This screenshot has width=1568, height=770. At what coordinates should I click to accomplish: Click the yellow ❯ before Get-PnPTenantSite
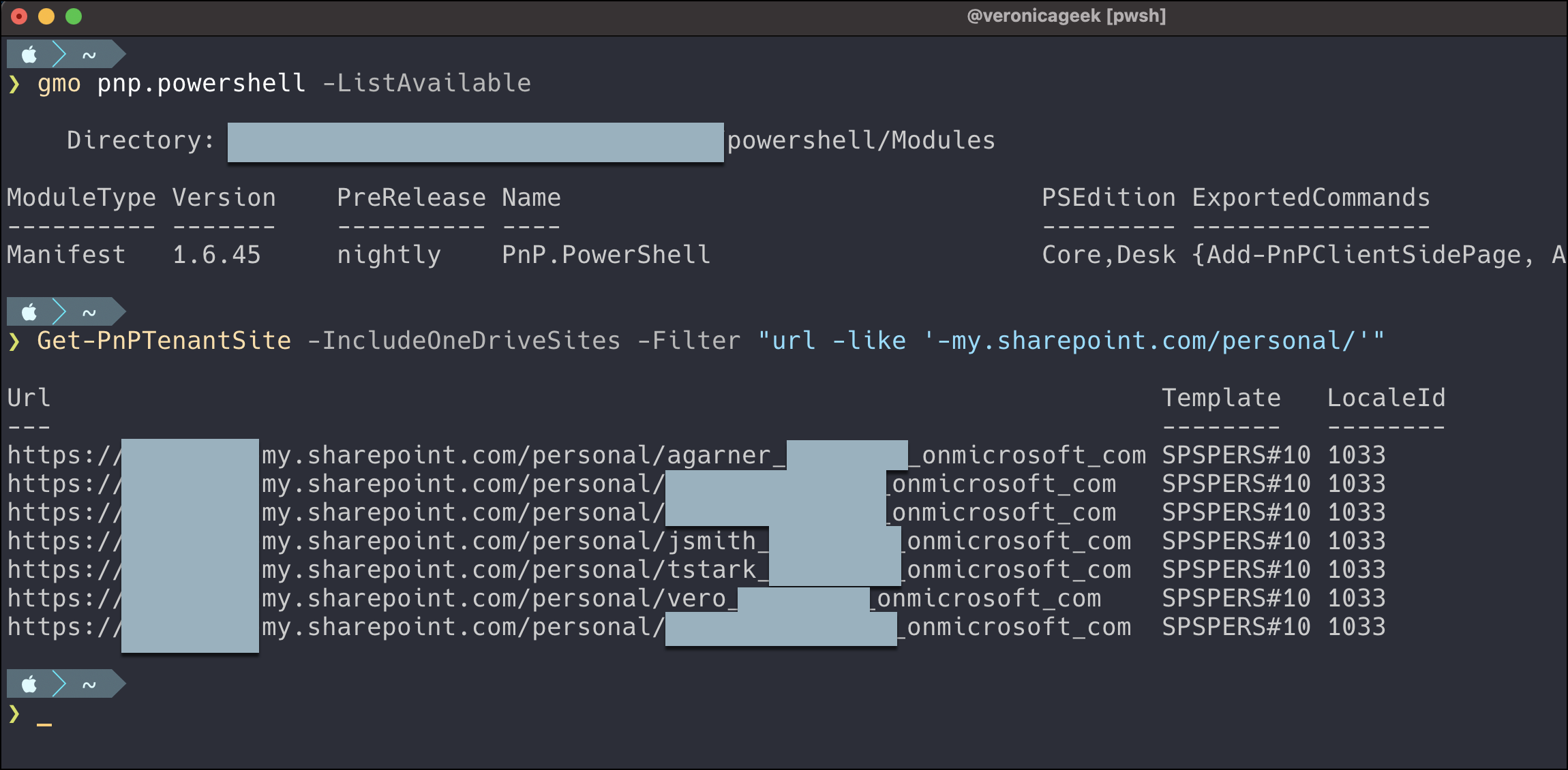point(14,340)
